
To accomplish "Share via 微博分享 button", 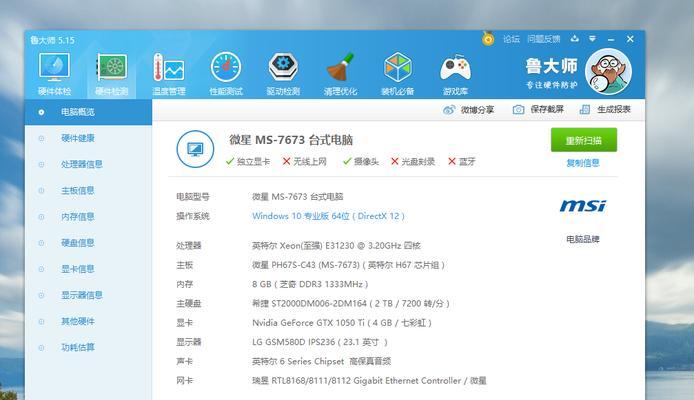I will click(468, 110).
